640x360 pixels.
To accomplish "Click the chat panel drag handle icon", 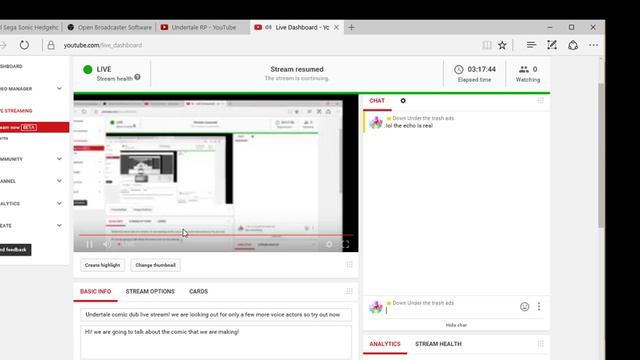I will (540, 100).
